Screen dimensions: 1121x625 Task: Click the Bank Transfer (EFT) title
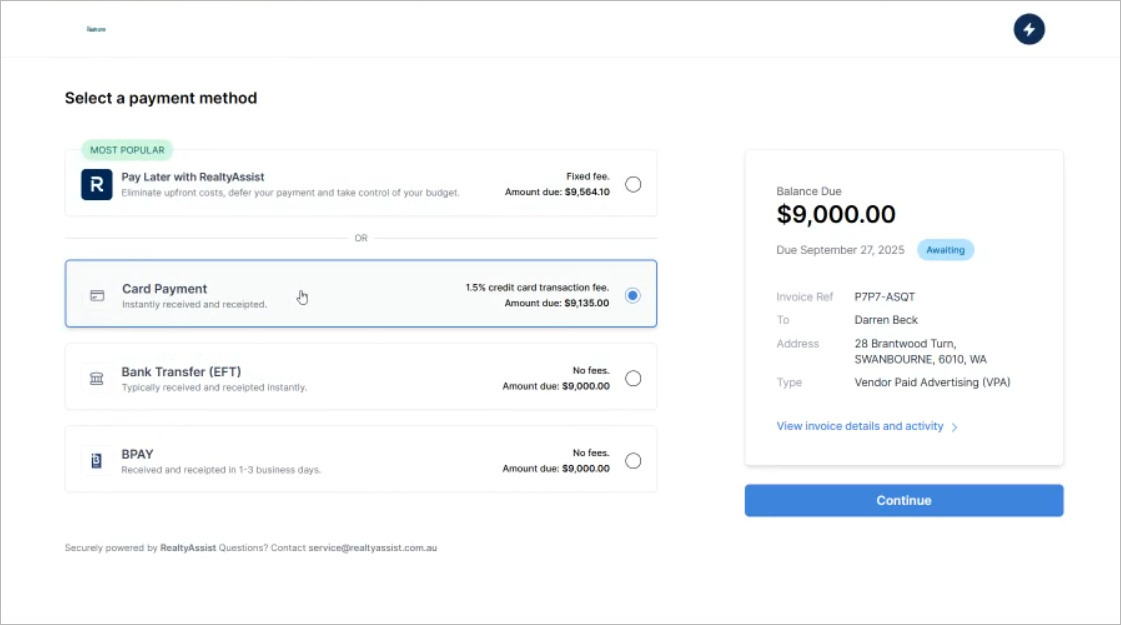click(x=181, y=372)
